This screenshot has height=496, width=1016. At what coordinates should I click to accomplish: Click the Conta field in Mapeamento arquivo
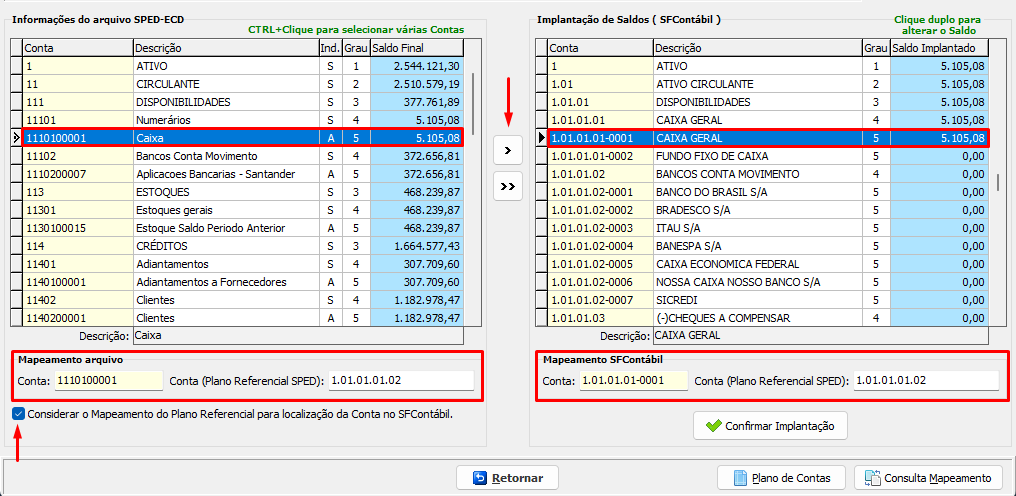[108, 380]
